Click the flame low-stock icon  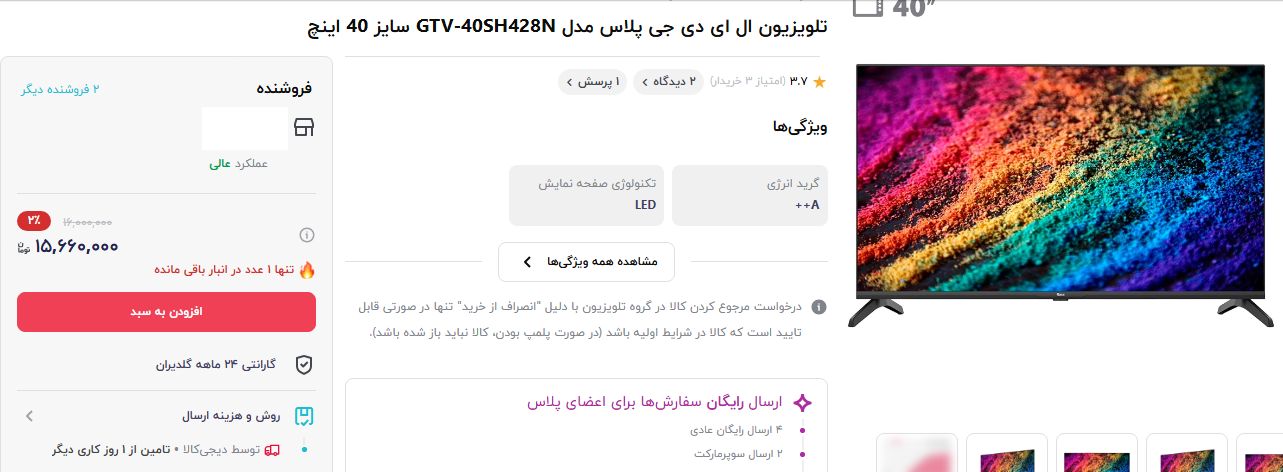click(x=307, y=270)
